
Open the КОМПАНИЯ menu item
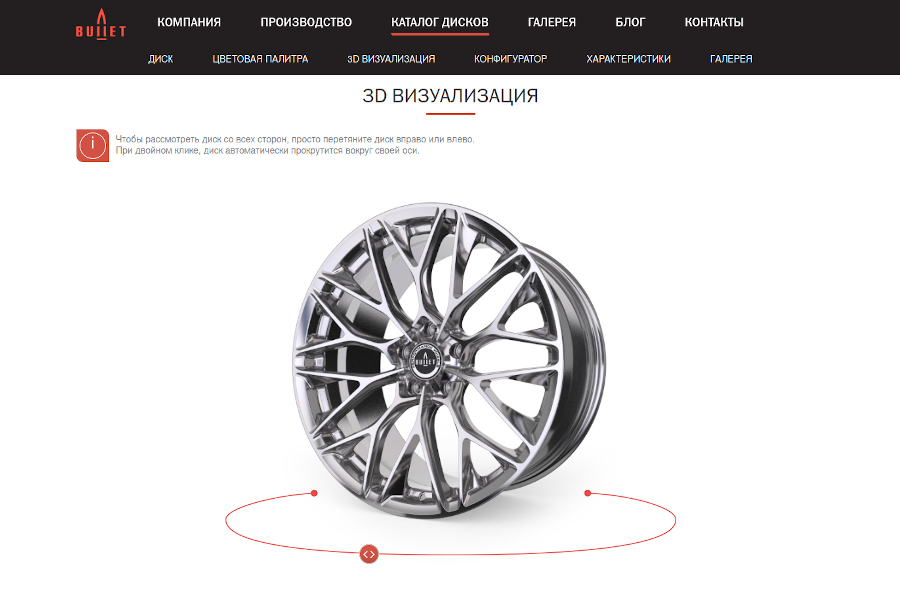click(x=189, y=22)
